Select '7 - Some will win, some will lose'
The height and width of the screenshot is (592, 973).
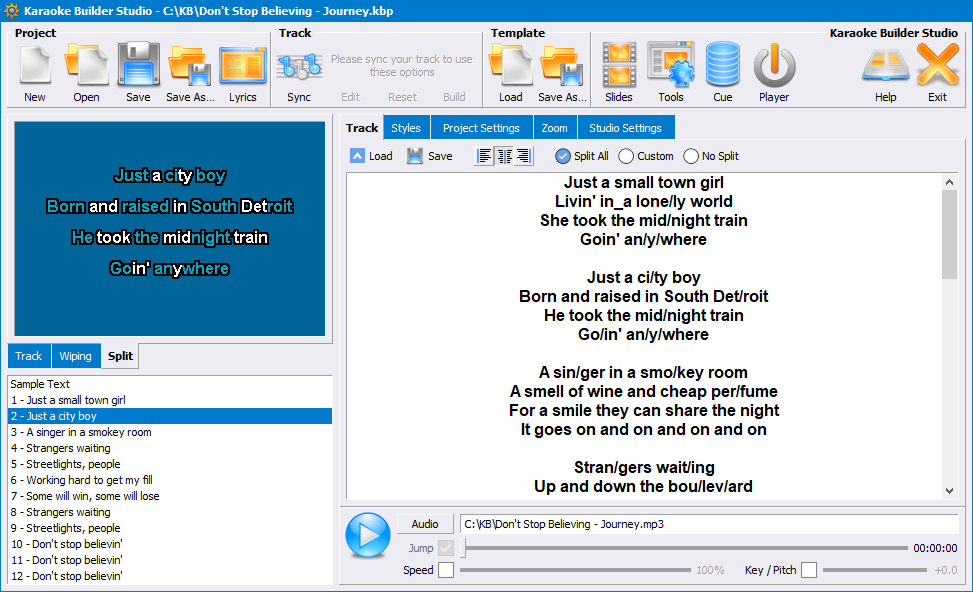click(x=169, y=496)
